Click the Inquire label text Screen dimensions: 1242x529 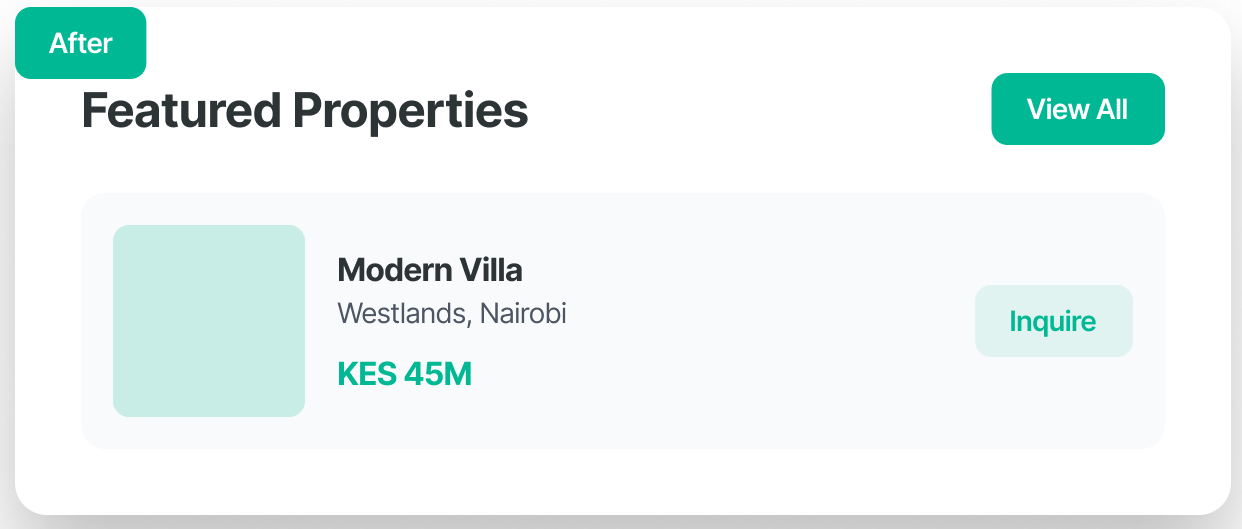[x=1053, y=321]
